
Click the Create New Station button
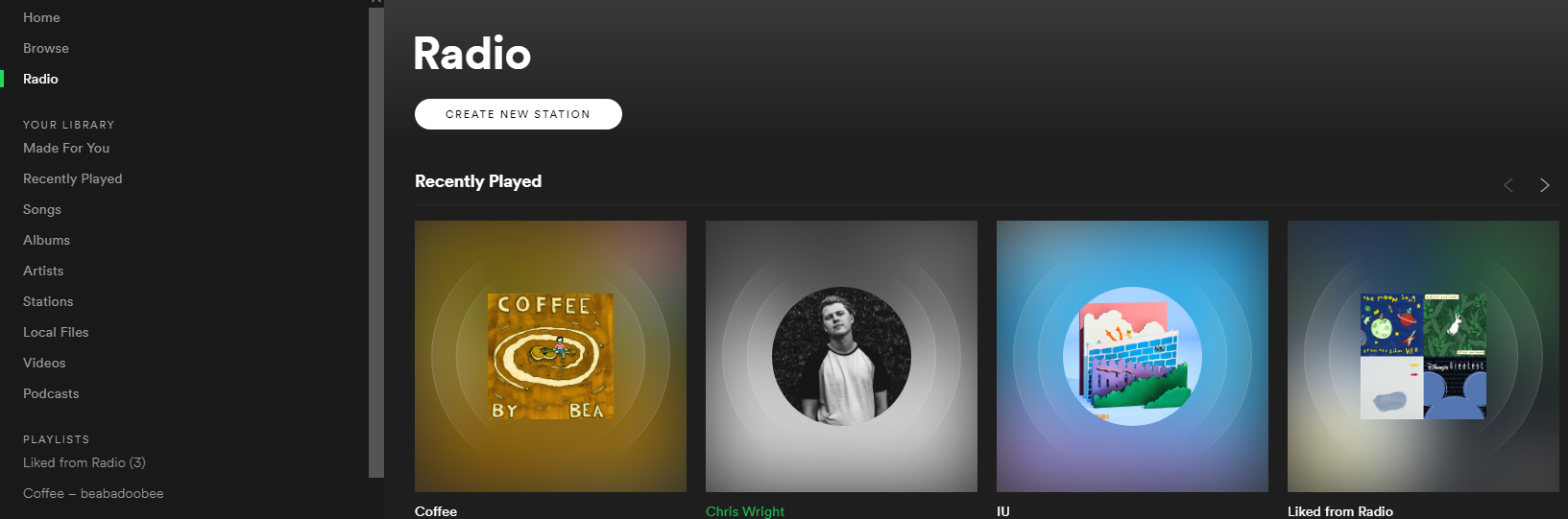[x=518, y=114]
